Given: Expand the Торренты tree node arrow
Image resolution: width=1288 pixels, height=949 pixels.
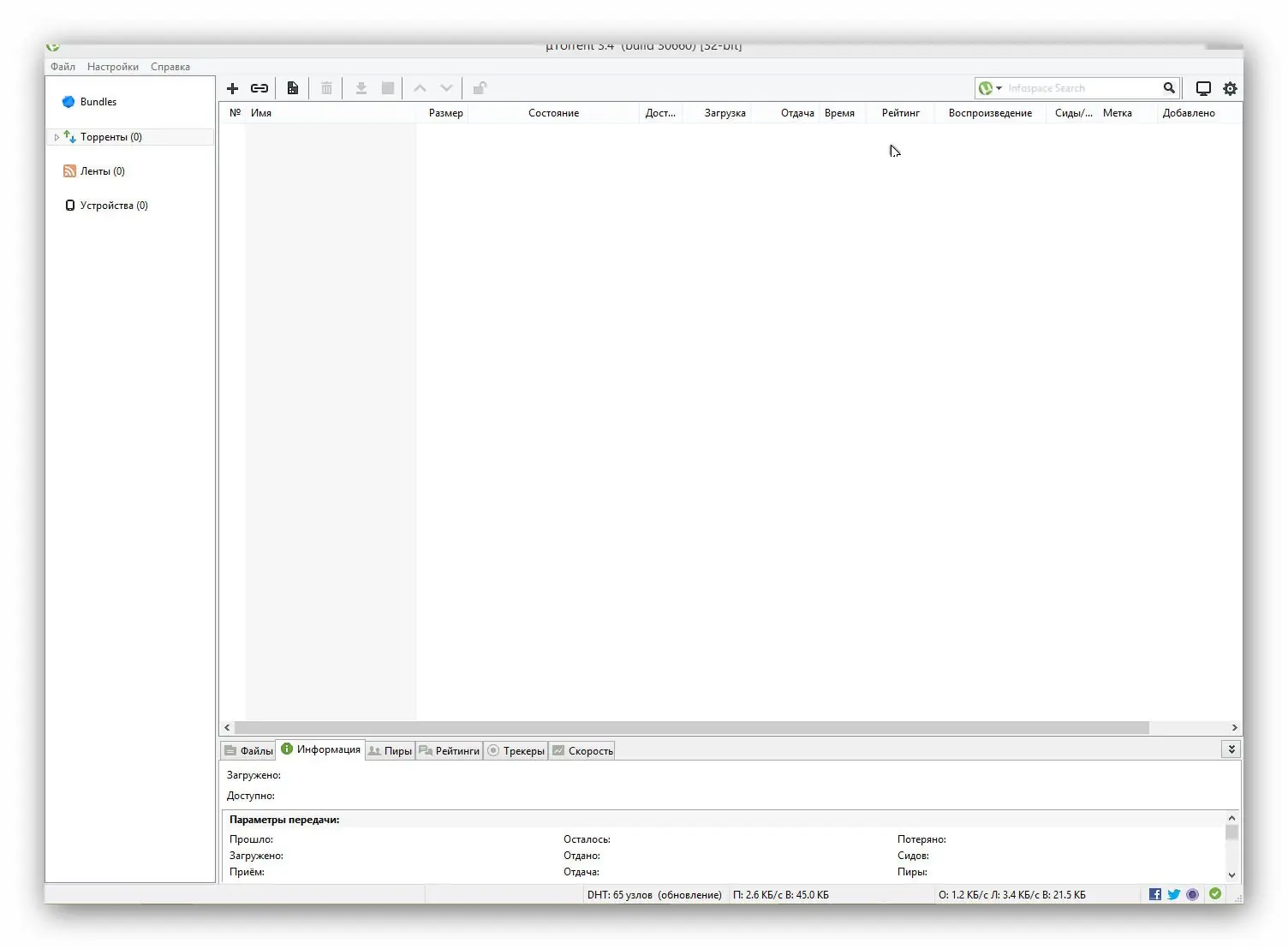Looking at the screenshot, I should [57, 137].
